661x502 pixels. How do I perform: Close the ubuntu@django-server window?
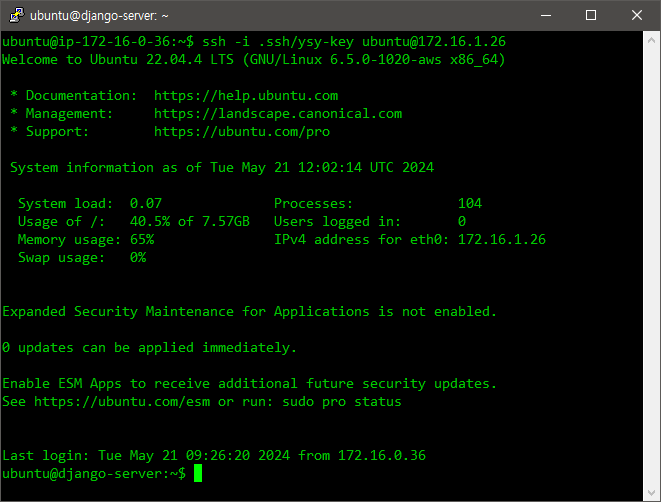coord(637,15)
